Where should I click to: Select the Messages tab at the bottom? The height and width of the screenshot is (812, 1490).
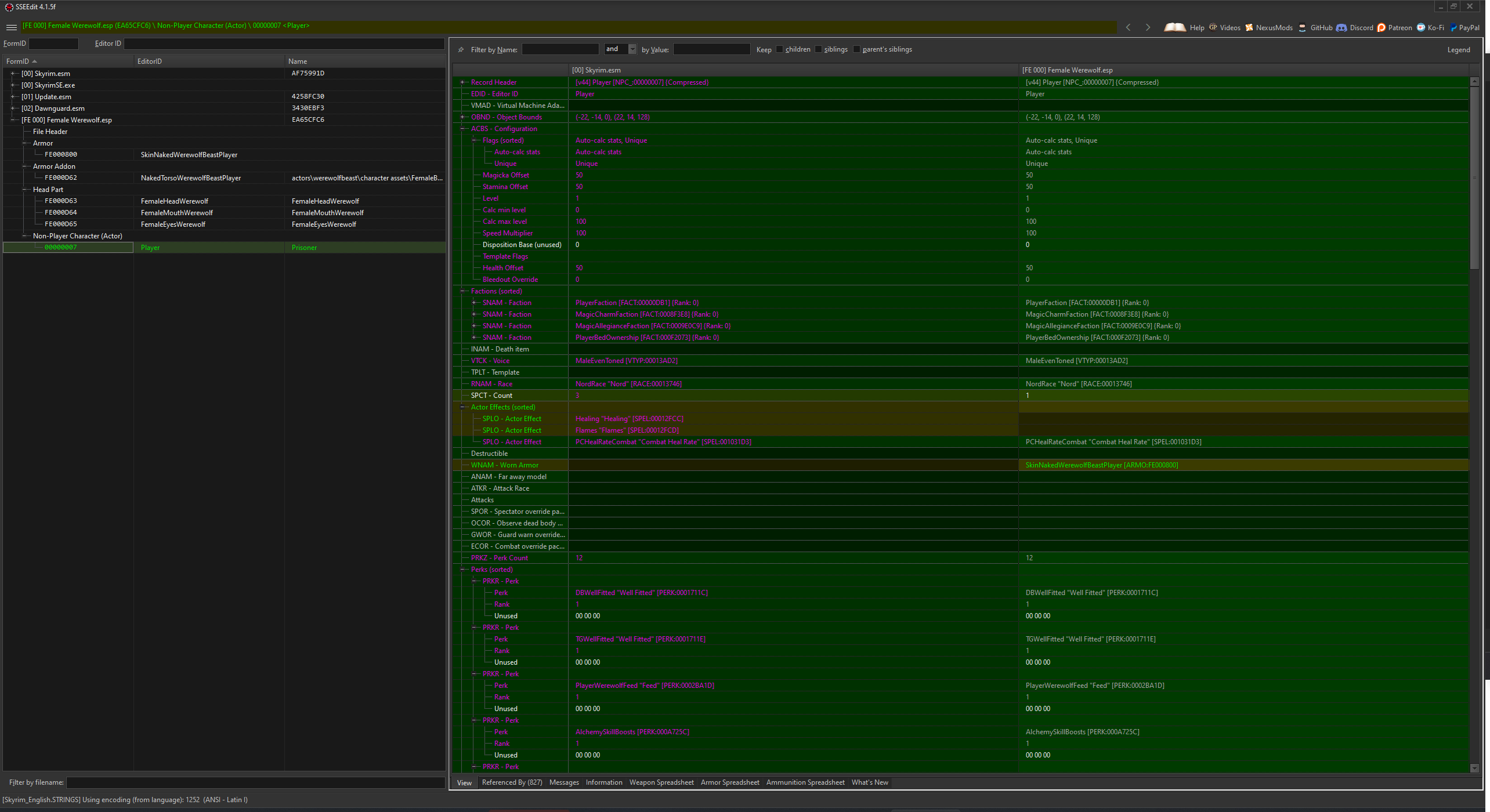point(565,782)
